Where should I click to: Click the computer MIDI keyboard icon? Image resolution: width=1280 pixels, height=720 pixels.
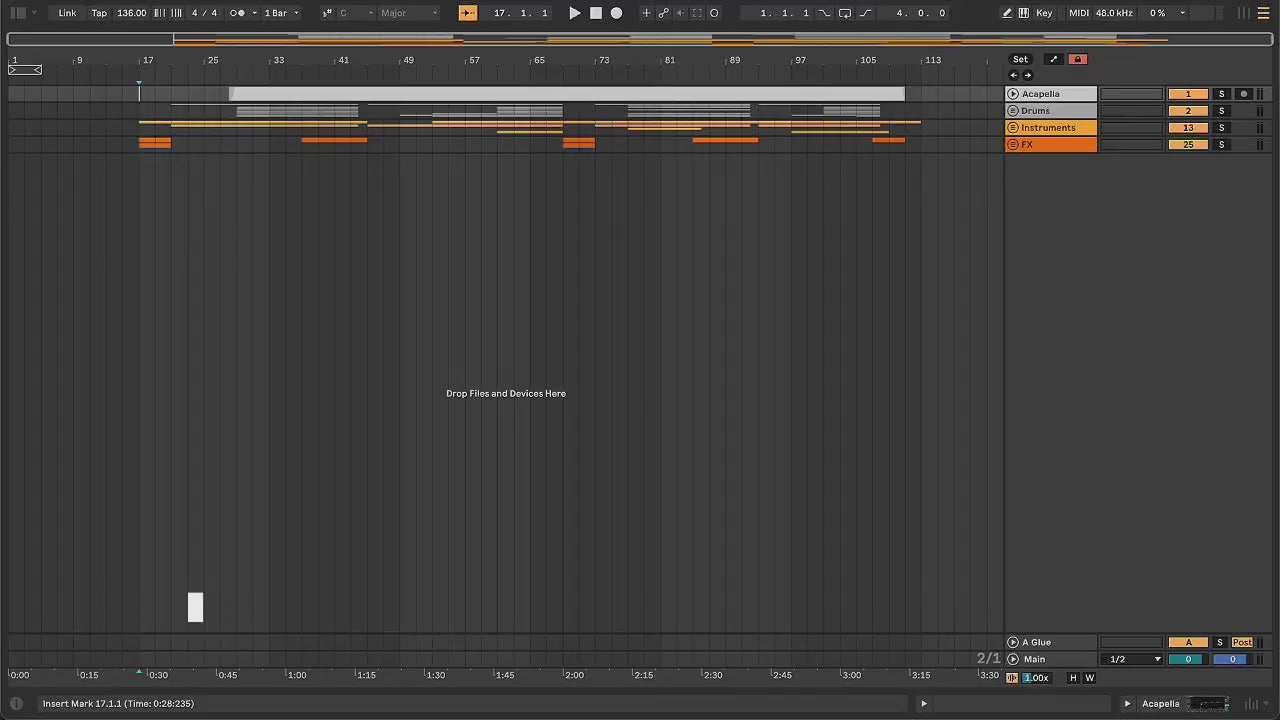[x=1023, y=13]
